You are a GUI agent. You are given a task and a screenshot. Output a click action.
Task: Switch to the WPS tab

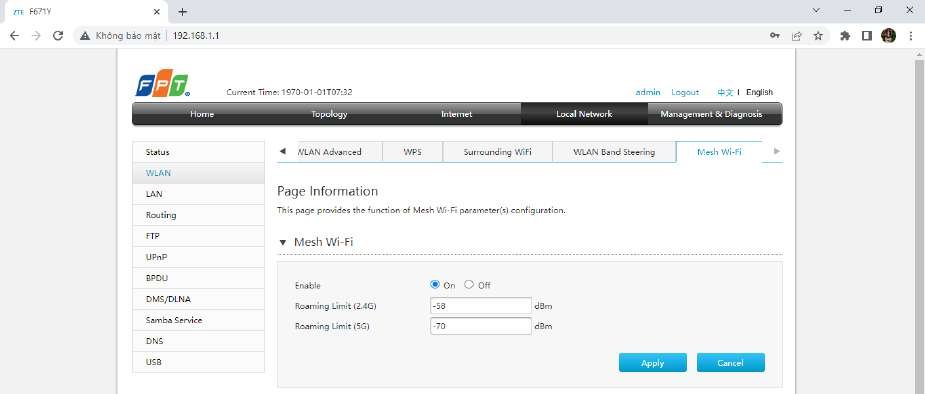(412, 152)
